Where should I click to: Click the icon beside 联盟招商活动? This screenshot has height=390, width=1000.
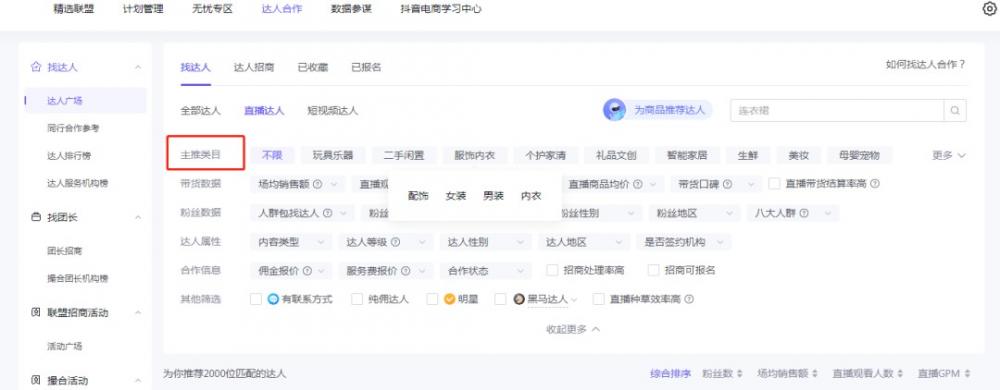click(x=36, y=313)
